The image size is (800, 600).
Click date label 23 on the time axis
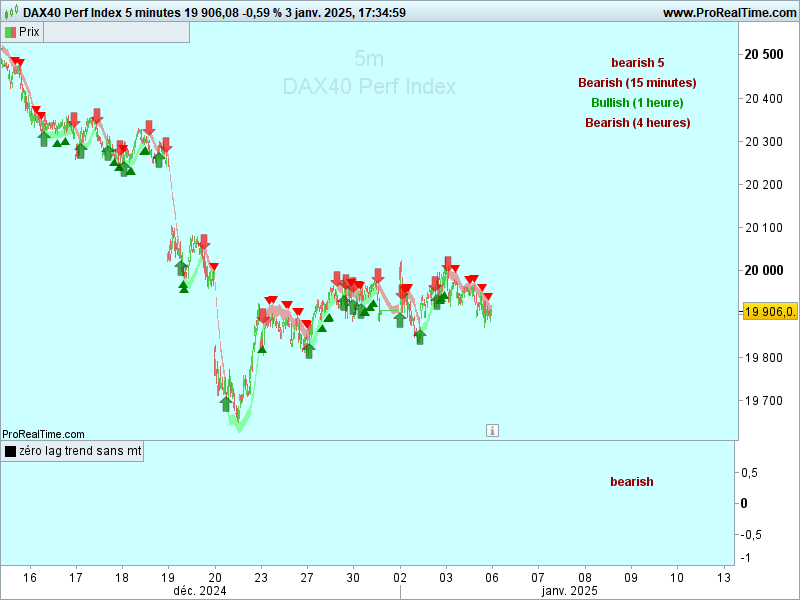(261, 578)
